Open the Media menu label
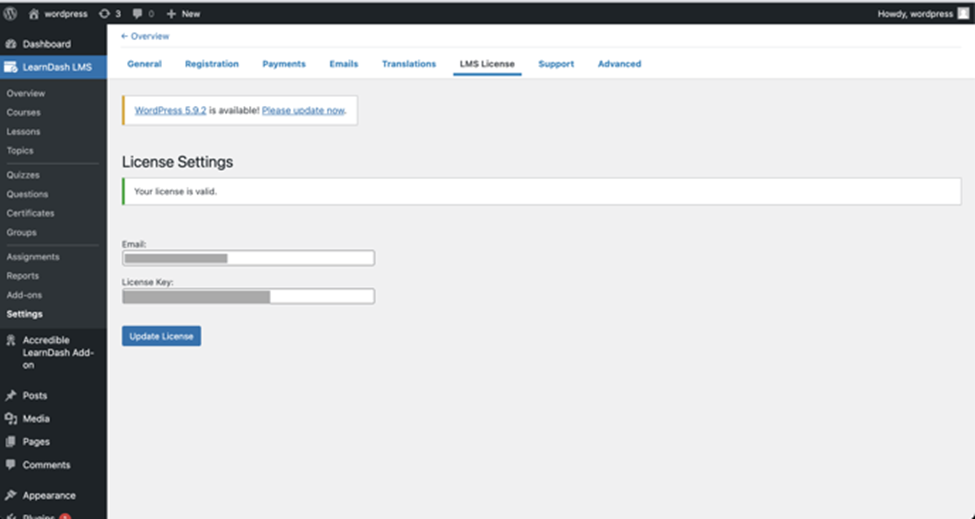 36,418
